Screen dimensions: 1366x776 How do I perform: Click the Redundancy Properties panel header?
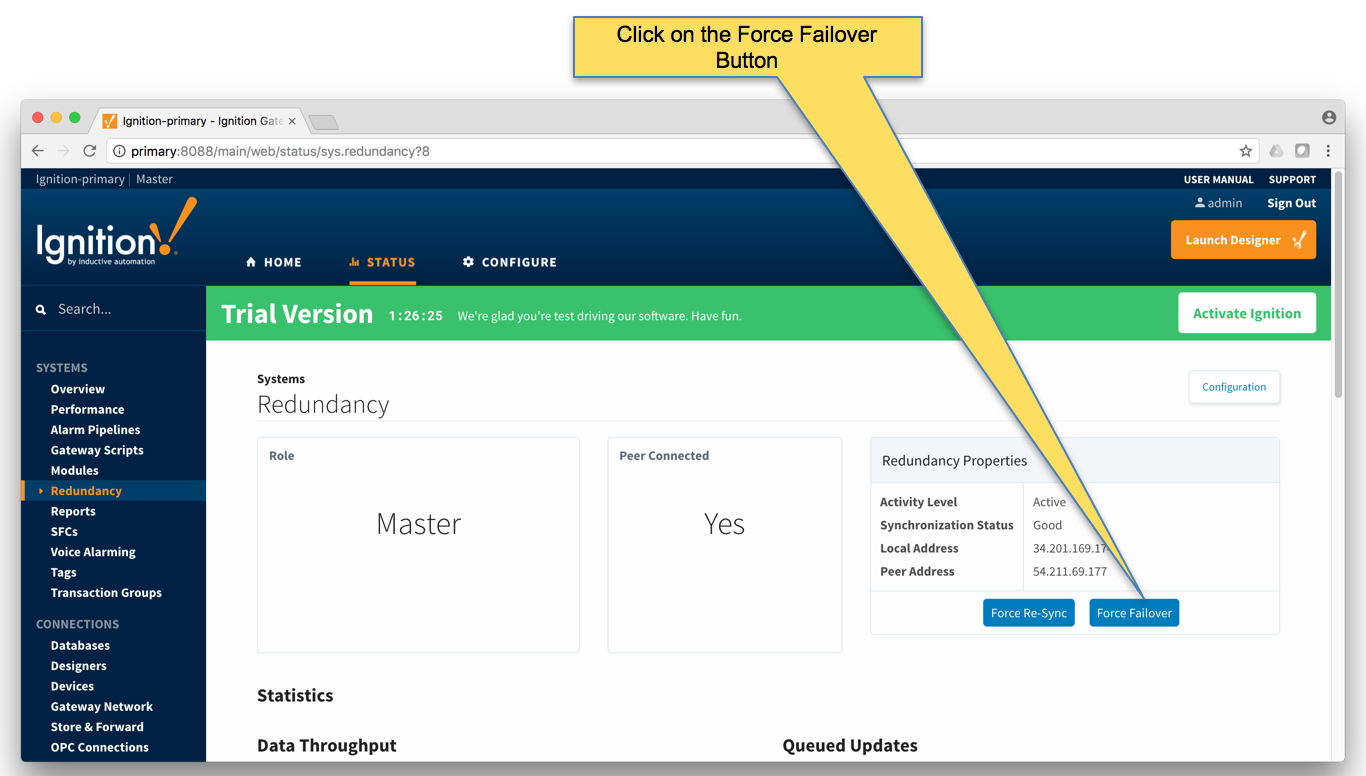(1075, 461)
